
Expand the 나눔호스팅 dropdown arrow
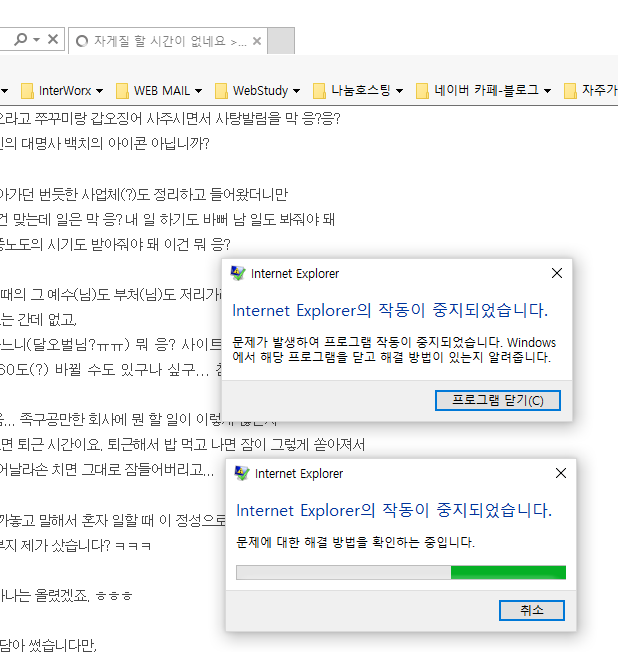pyautogui.click(x=399, y=91)
